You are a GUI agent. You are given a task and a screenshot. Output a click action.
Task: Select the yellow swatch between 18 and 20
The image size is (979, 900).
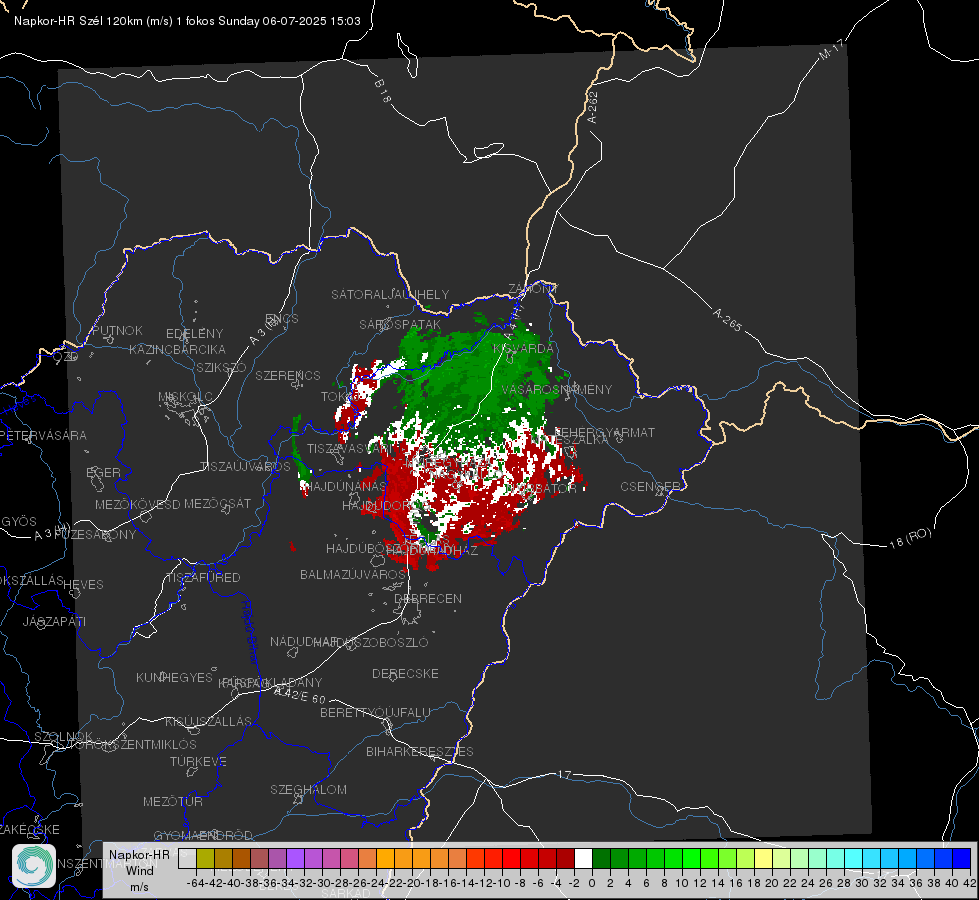pyautogui.click(x=764, y=859)
